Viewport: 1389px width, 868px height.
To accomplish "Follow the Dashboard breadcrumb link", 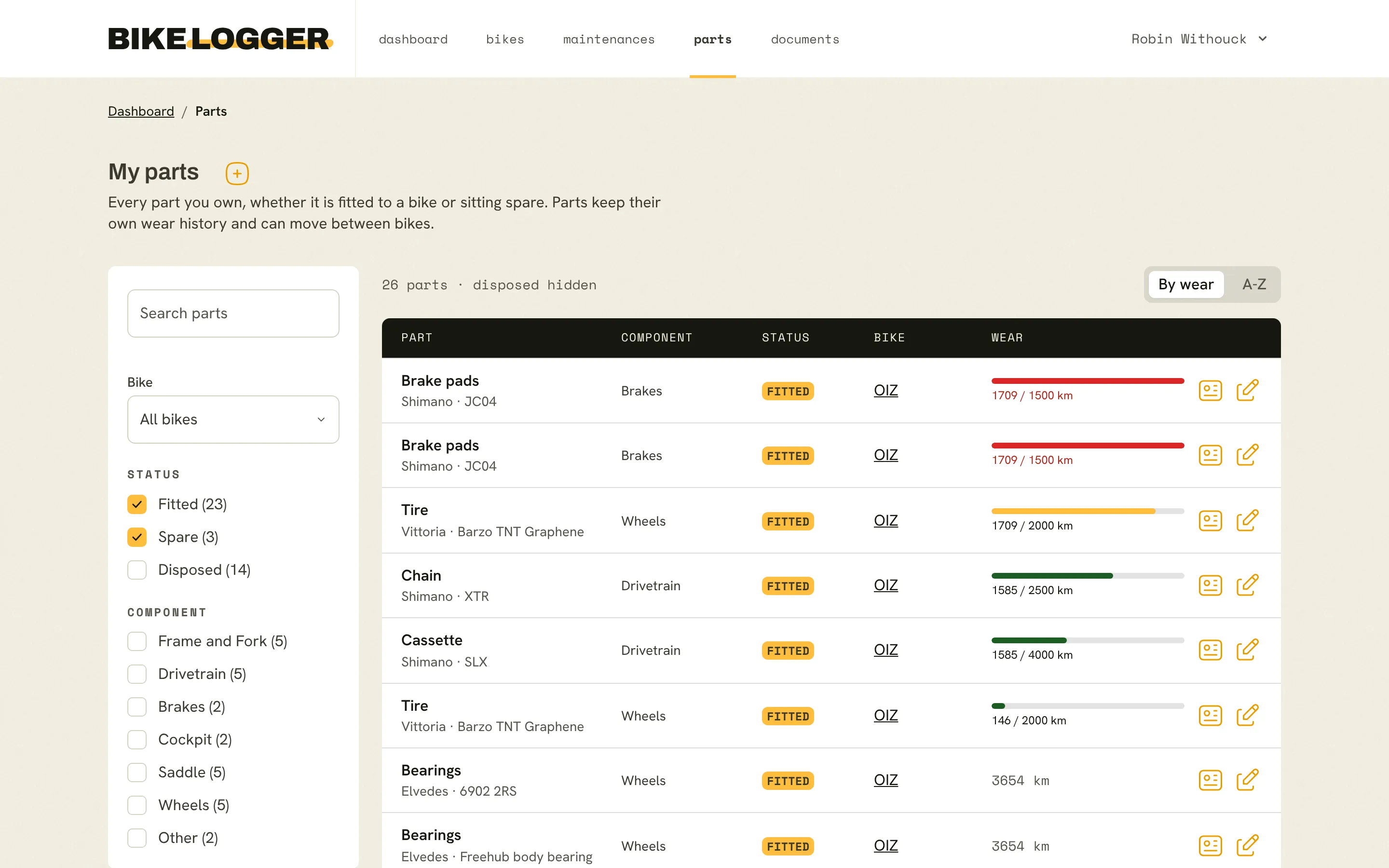I will click(x=141, y=111).
